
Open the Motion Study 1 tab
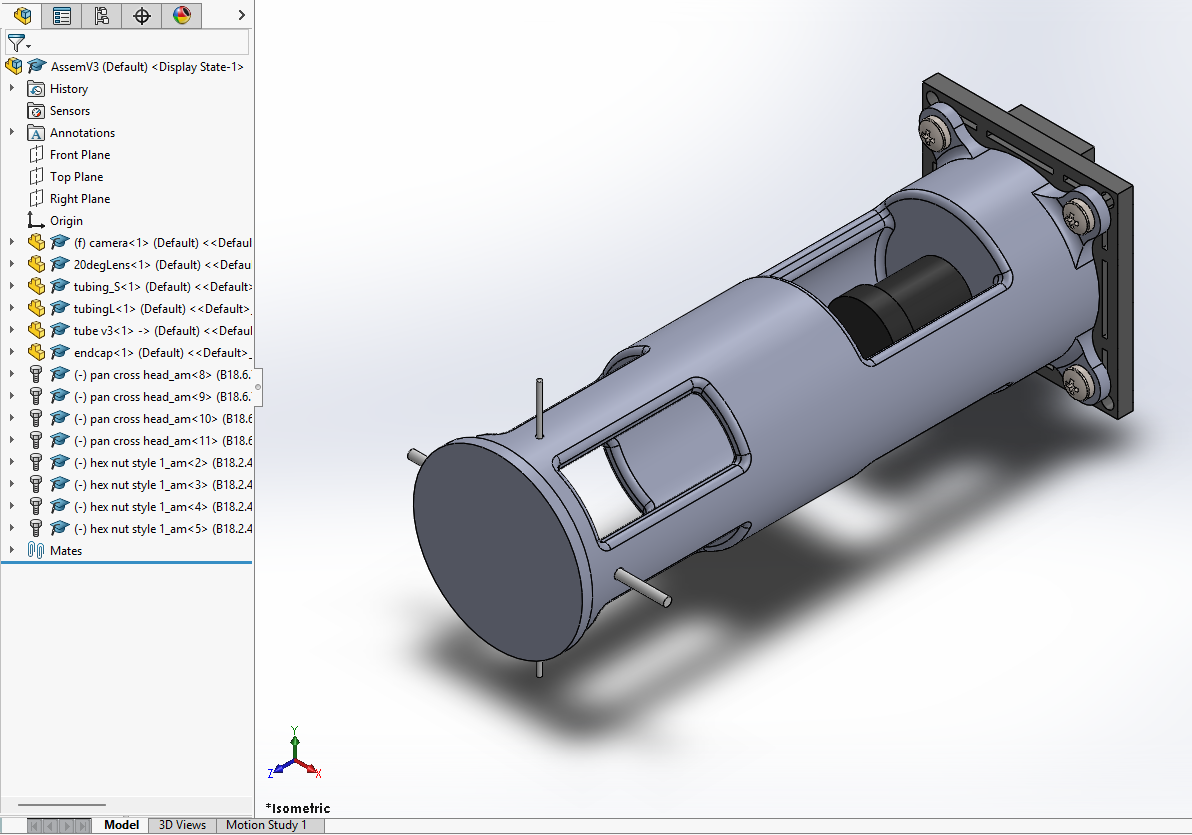click(266, 825)
